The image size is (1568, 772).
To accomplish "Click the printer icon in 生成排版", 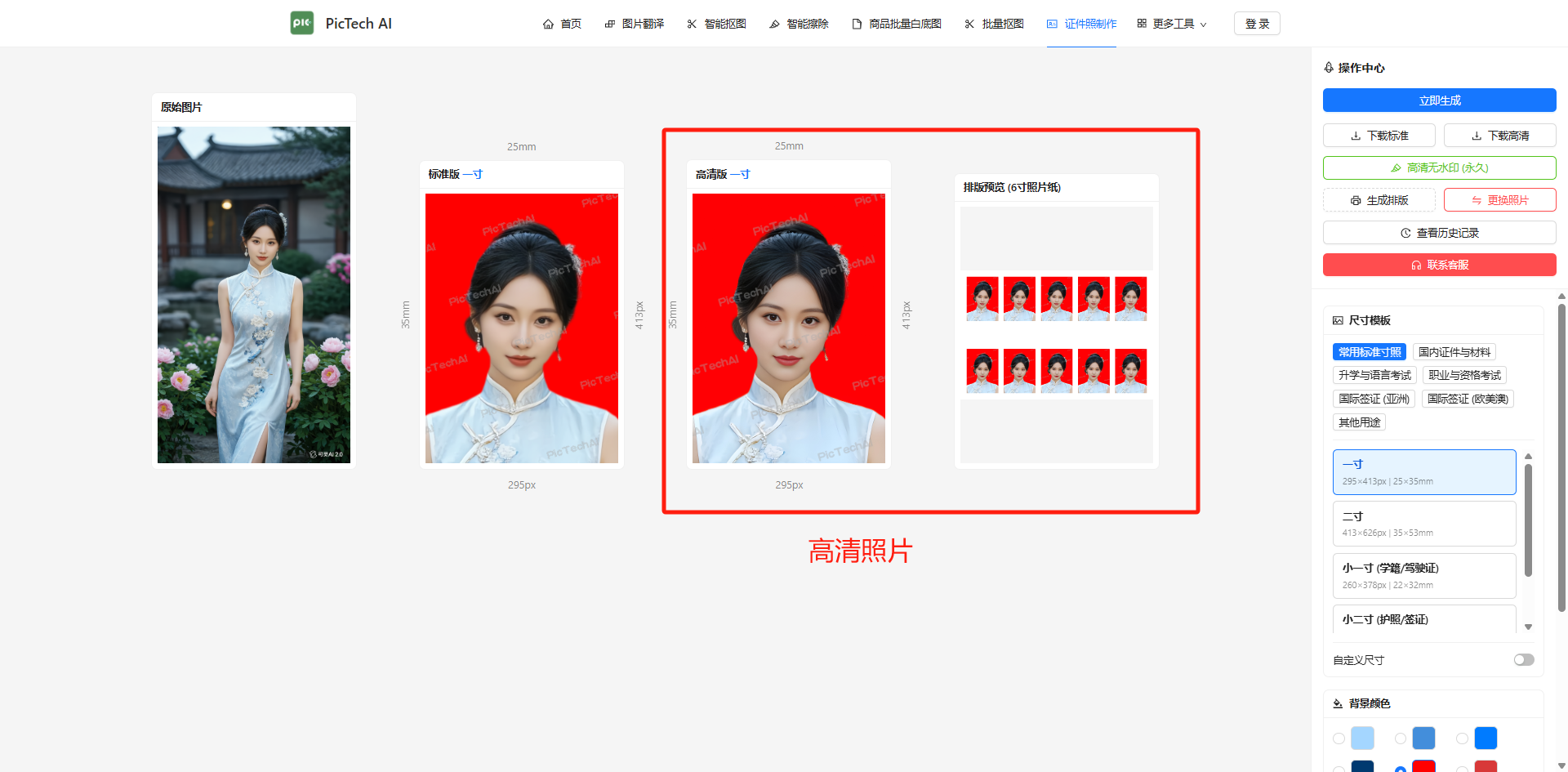I will tap(1356, 200).
